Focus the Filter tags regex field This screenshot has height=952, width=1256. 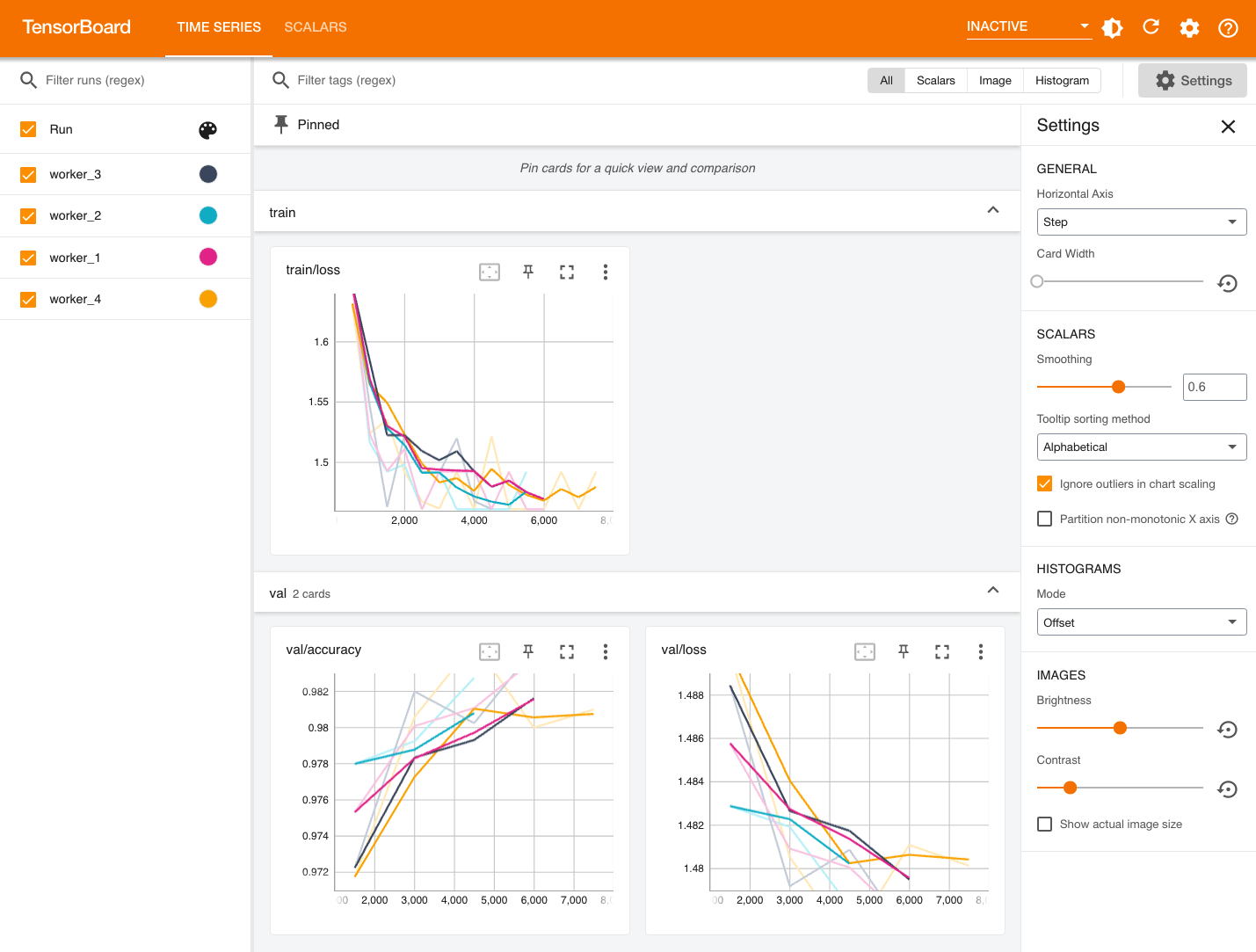[x=571, y=80]
